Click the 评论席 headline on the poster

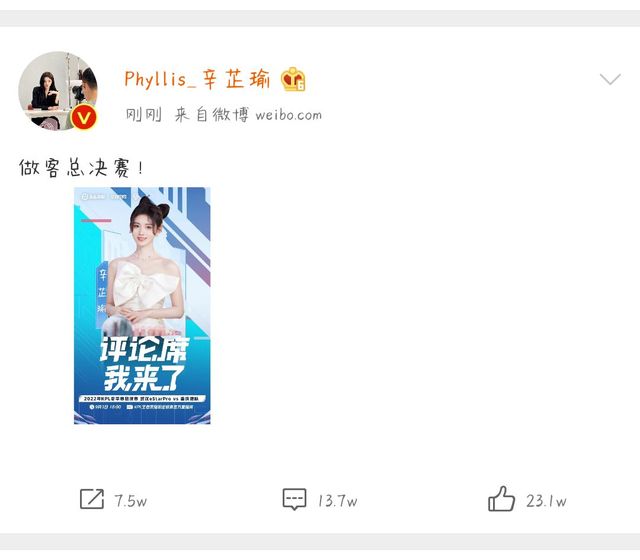tap(144, 350)
